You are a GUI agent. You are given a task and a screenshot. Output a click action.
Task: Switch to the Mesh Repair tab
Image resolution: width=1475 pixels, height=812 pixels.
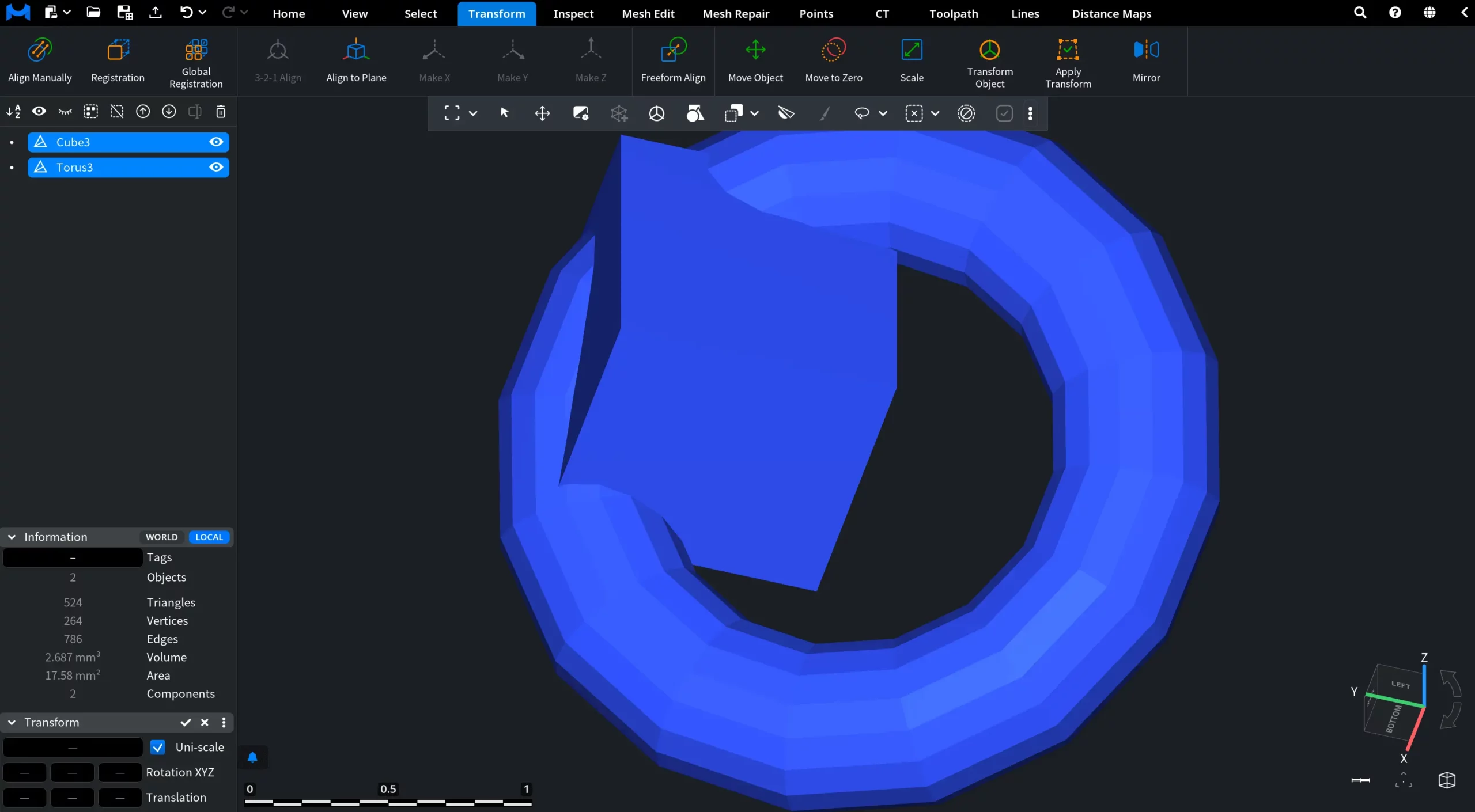click(x=736, y=13)
